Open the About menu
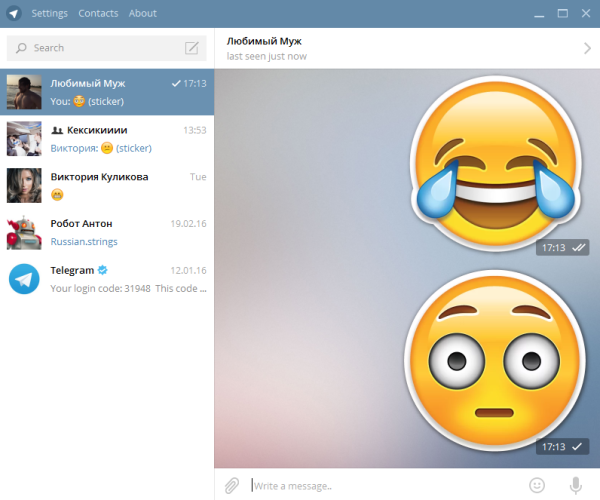This screenshot has width=600, height=500. [x=143, y=13]
